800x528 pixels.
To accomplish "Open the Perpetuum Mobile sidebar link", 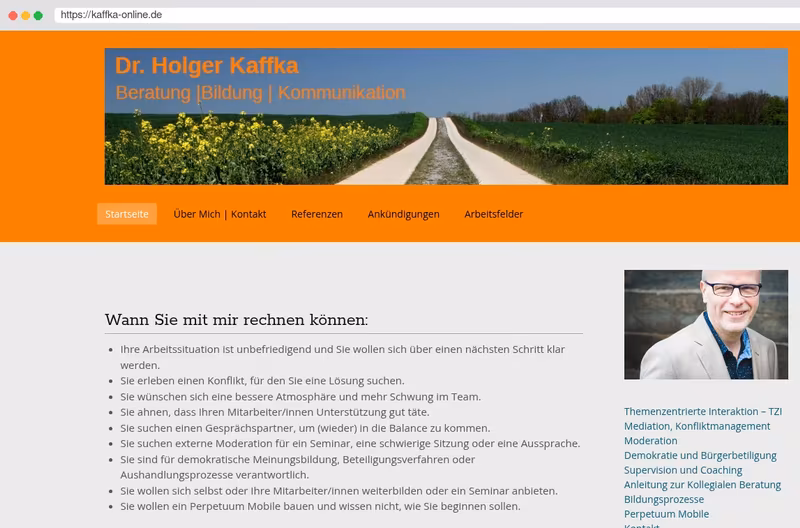I will (x=666, y=514).
